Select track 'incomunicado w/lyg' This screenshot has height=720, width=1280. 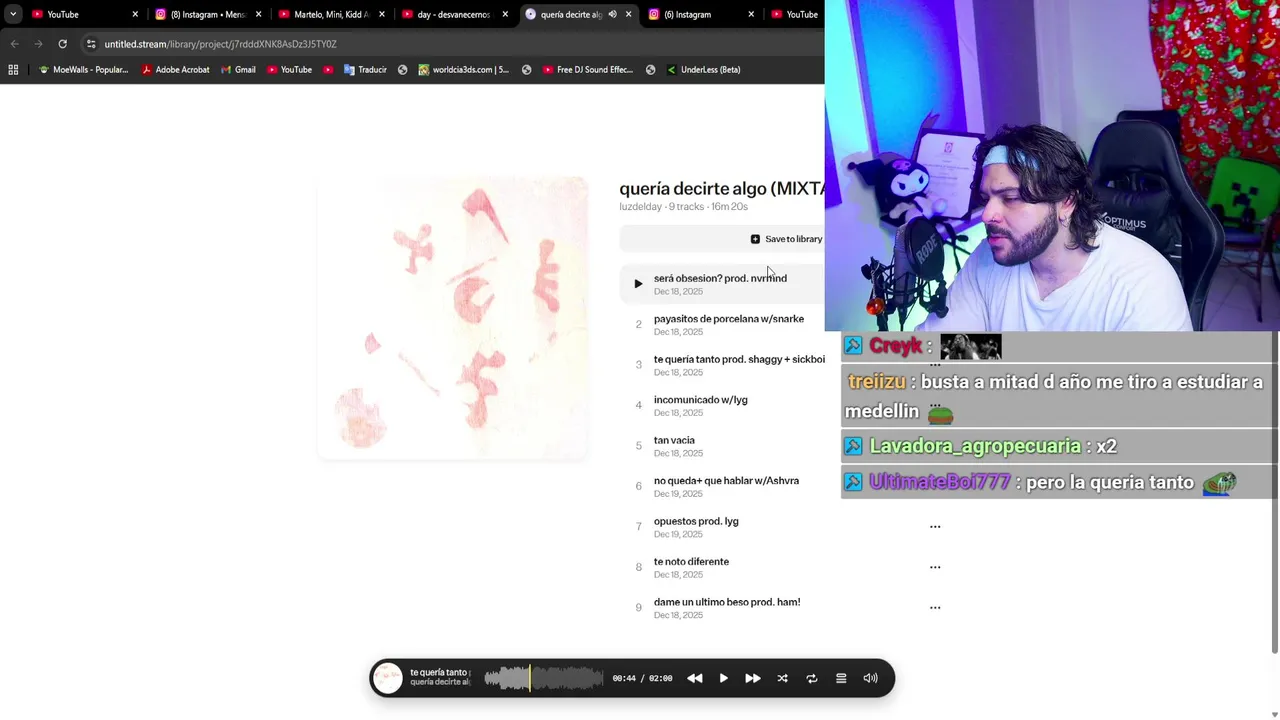pos(701,400)
